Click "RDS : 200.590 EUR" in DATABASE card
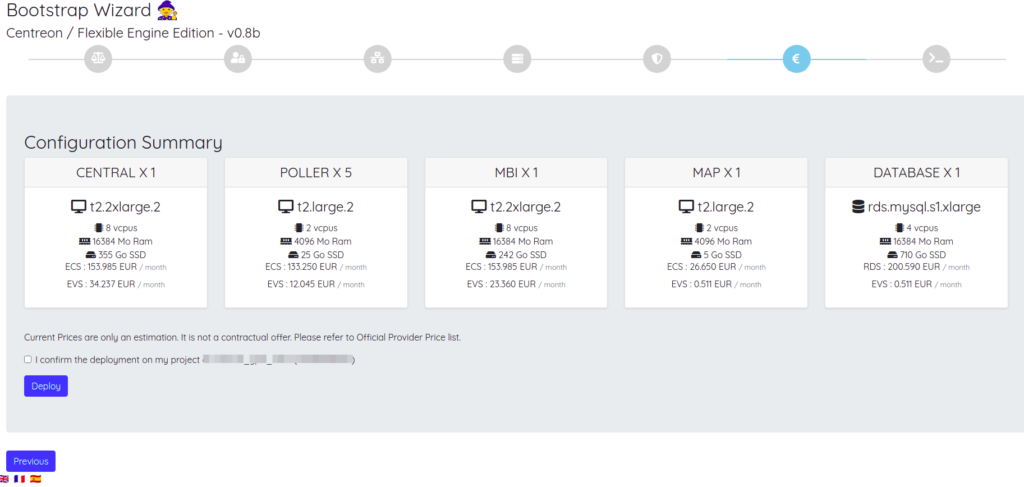Screen dimensions: 1024x487 pyautogui.click(x=902, y=266)
